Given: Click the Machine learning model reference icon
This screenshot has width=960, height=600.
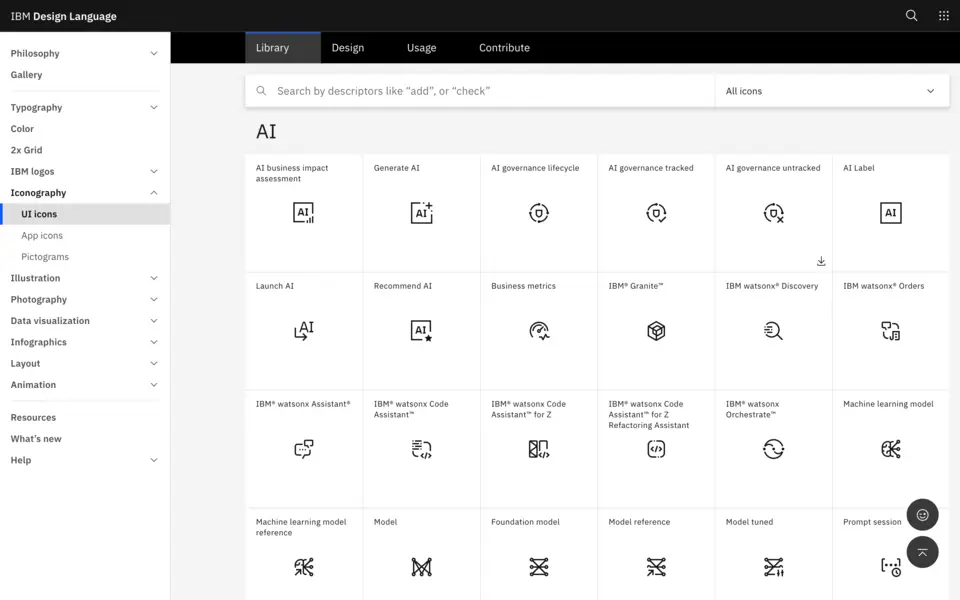Looking at the screenshot, I should [x=303, y=567].
